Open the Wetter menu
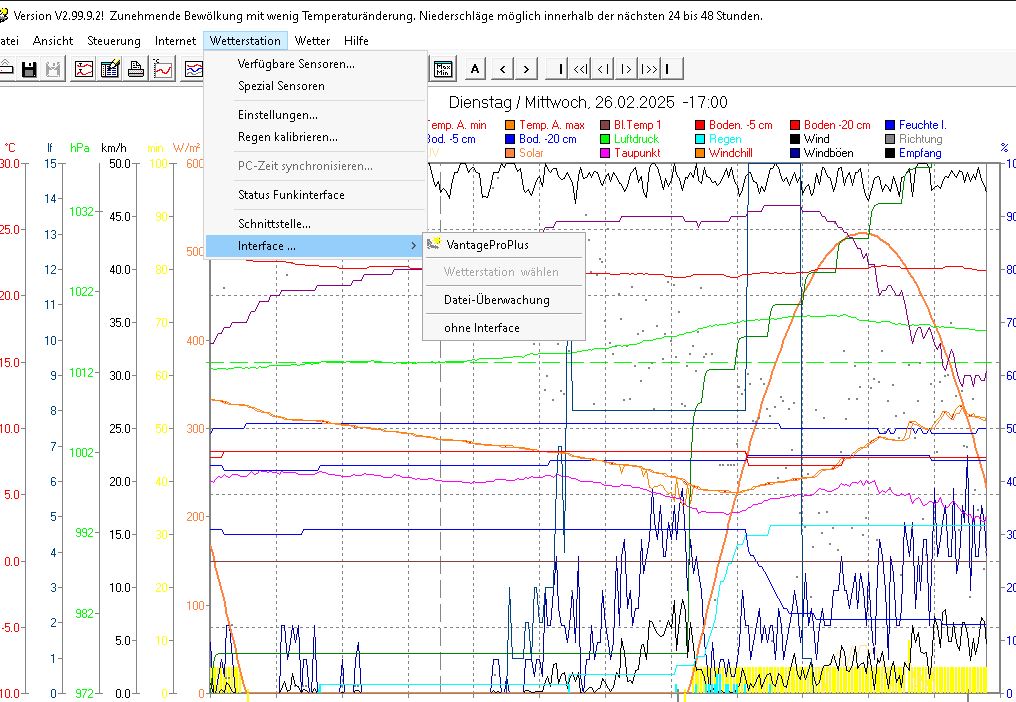 (313, 41)
